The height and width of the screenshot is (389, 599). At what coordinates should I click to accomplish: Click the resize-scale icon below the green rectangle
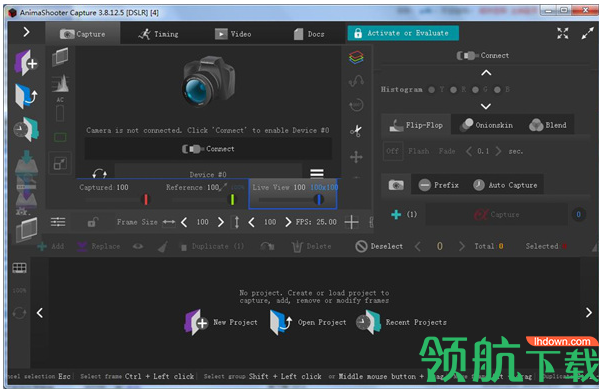coord(60,164)
